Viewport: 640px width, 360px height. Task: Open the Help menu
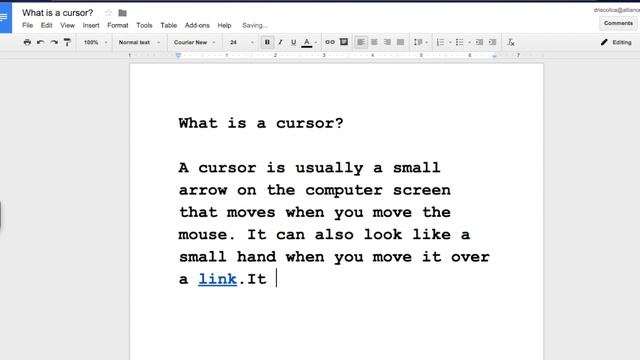pyautogui.click(x=224, y=25)
